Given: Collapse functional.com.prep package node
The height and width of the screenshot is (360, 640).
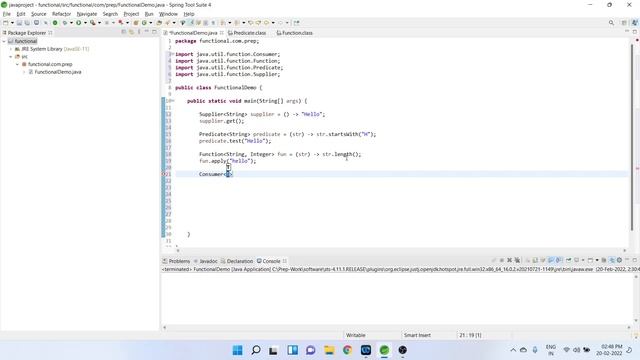Looking at the screenshot, I should [18, 64].
